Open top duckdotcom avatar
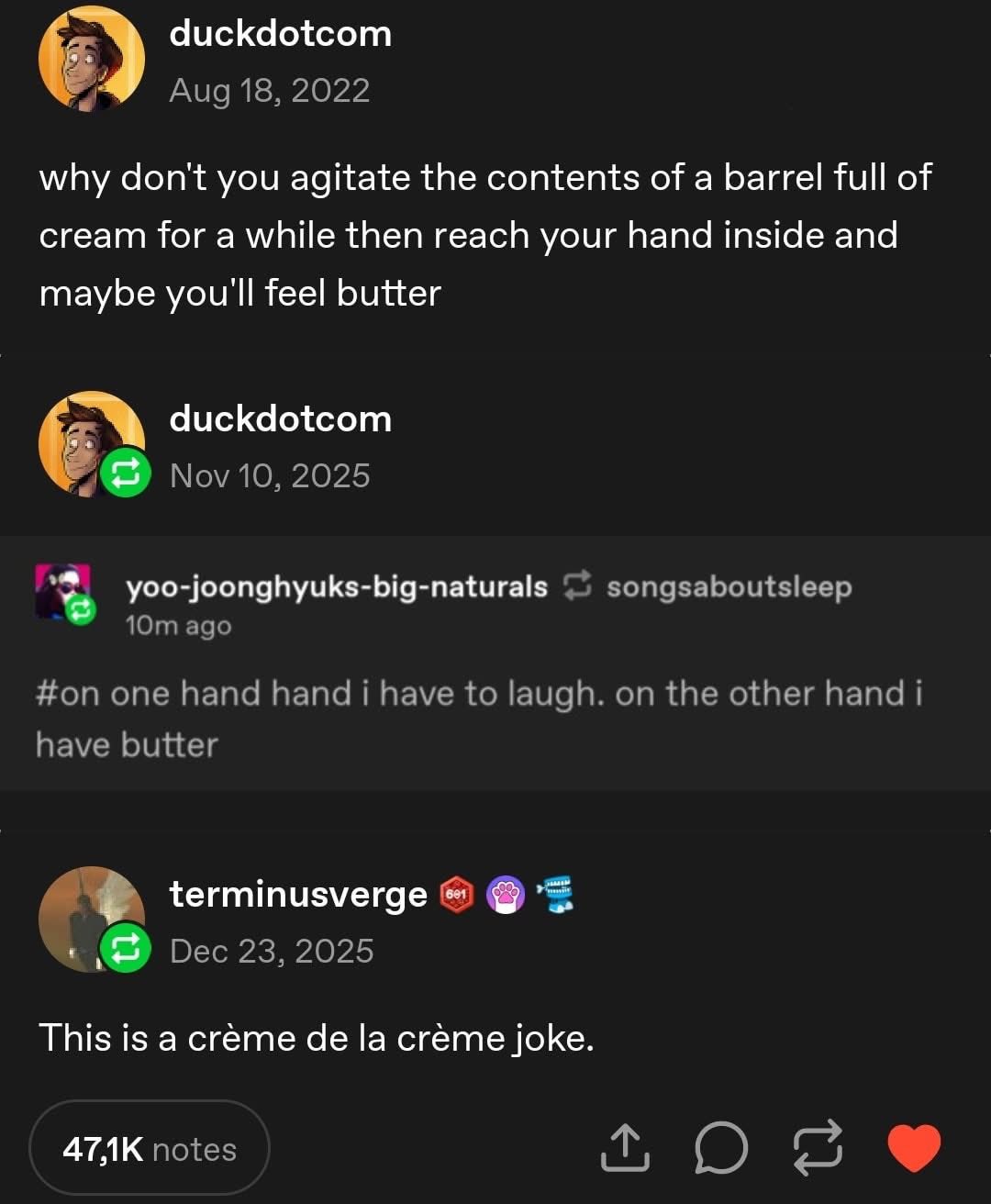 91,58
